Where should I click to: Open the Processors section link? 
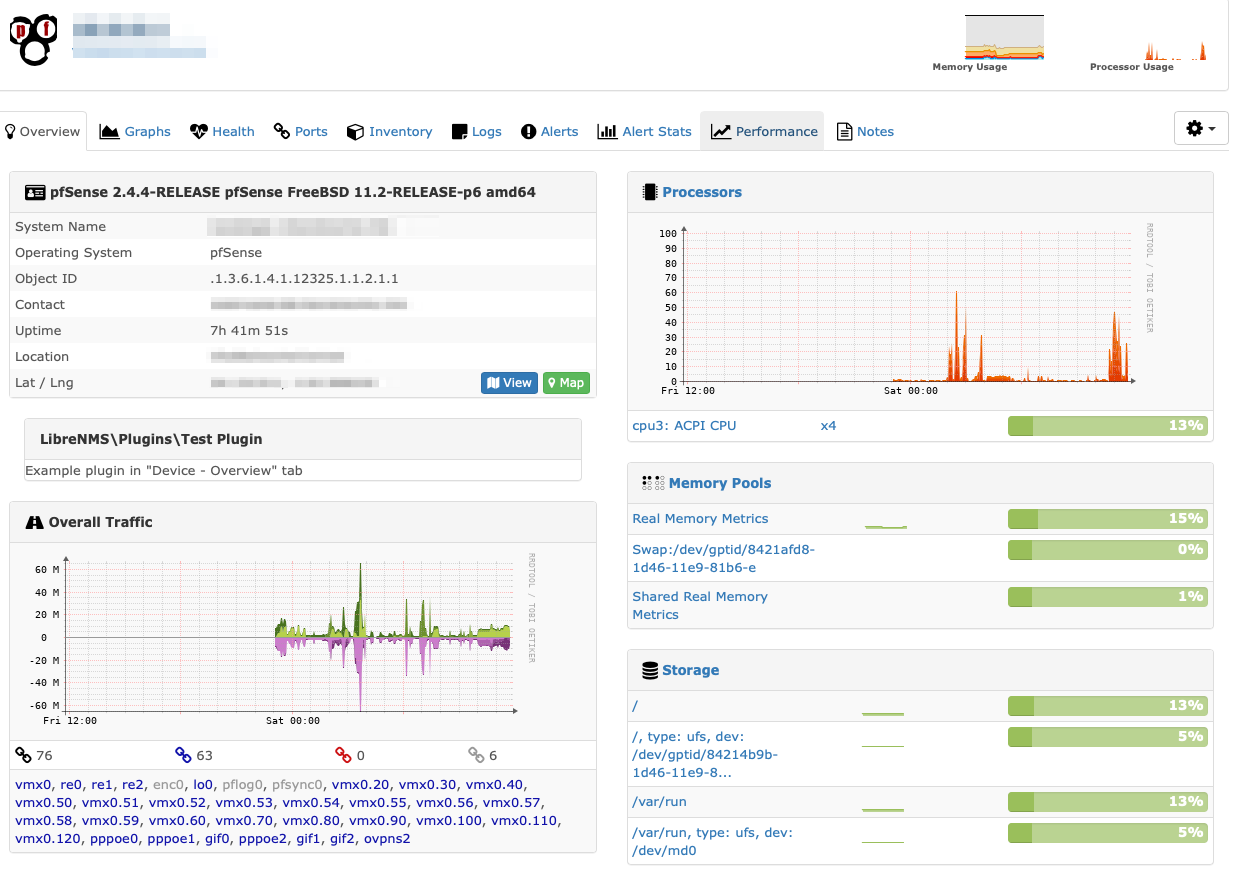(x=701, y=192)
